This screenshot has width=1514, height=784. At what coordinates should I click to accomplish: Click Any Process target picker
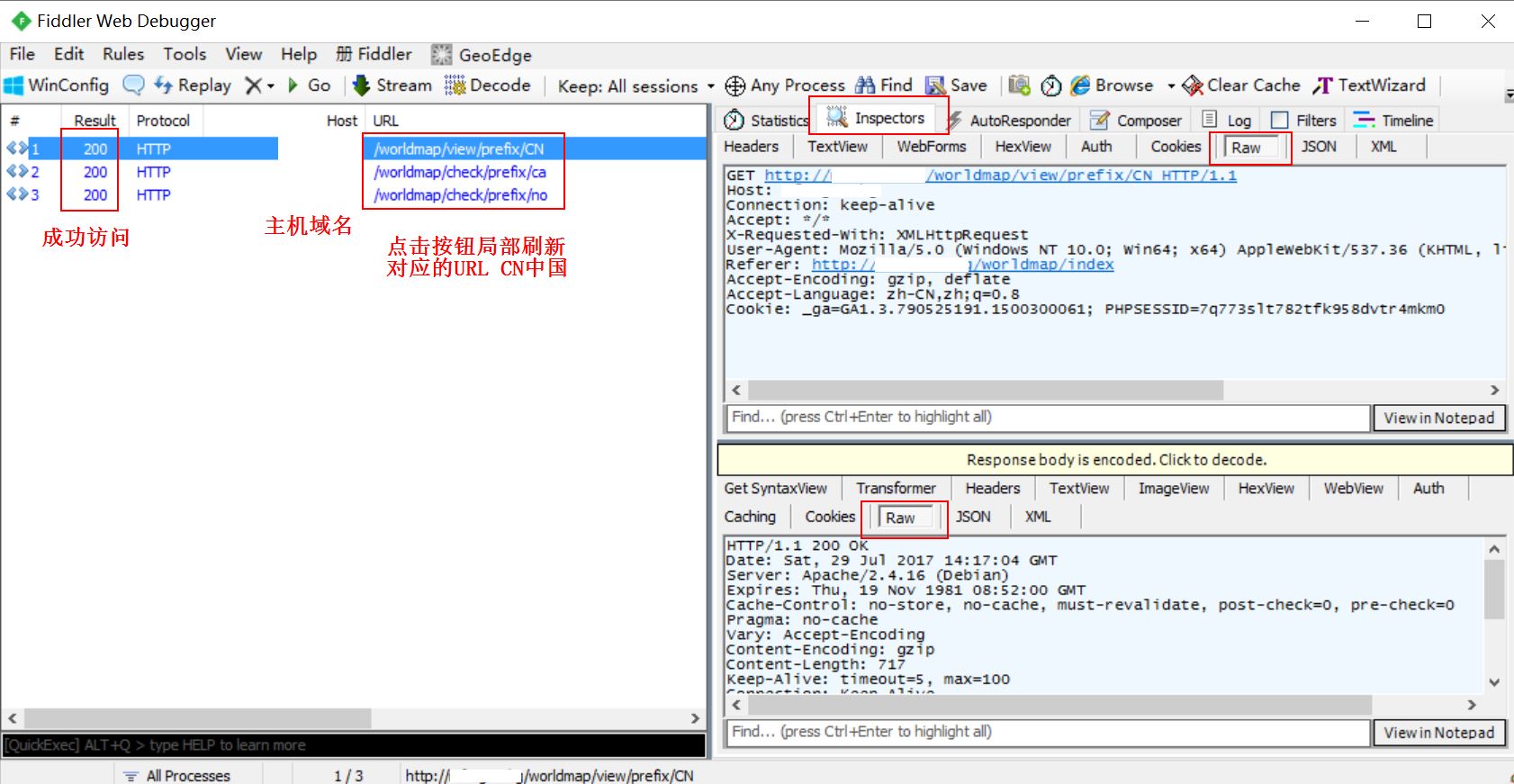coord(785,86)
